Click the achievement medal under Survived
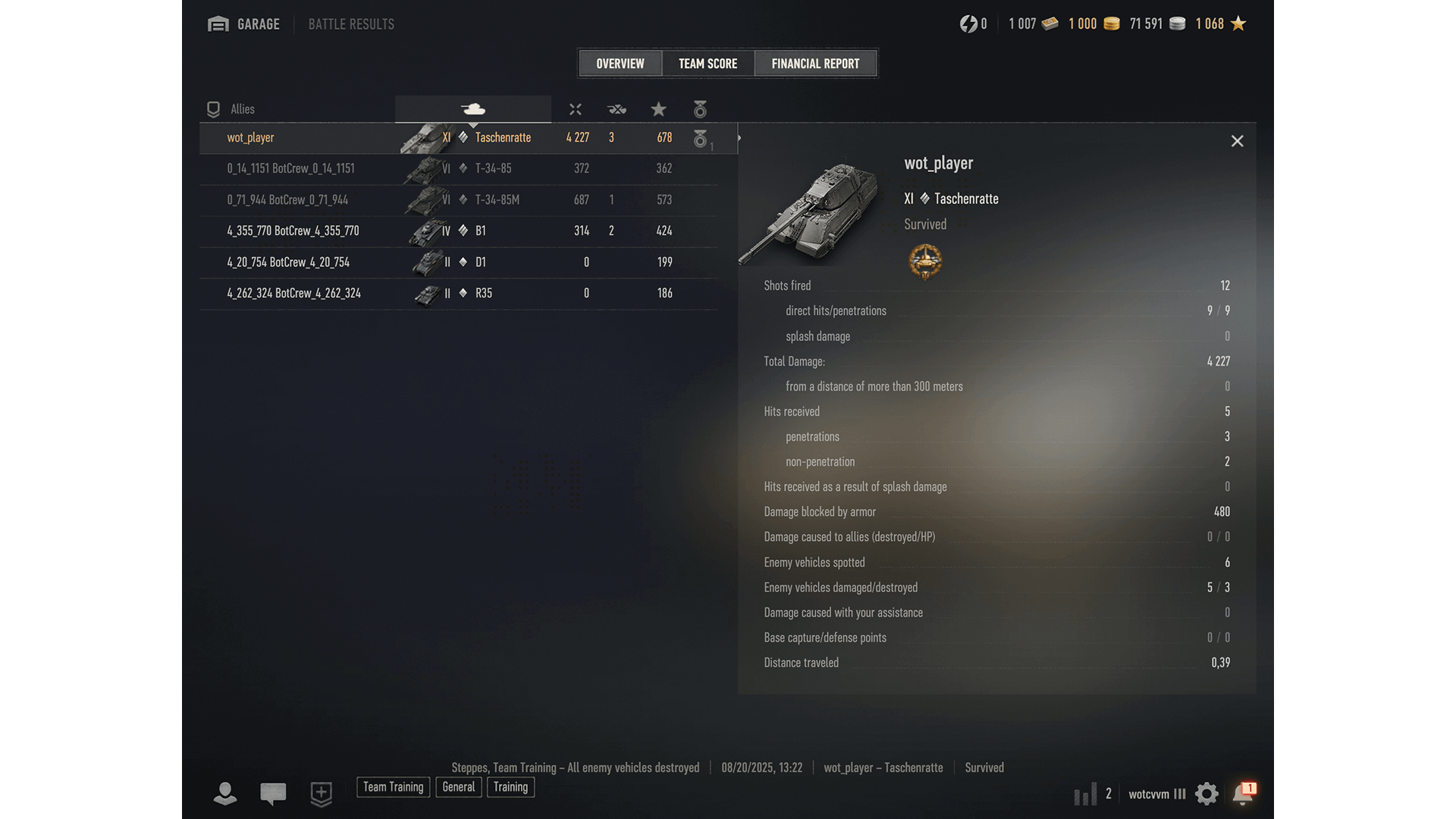The width and height of the screenshot is (1456, 819). 925,262
